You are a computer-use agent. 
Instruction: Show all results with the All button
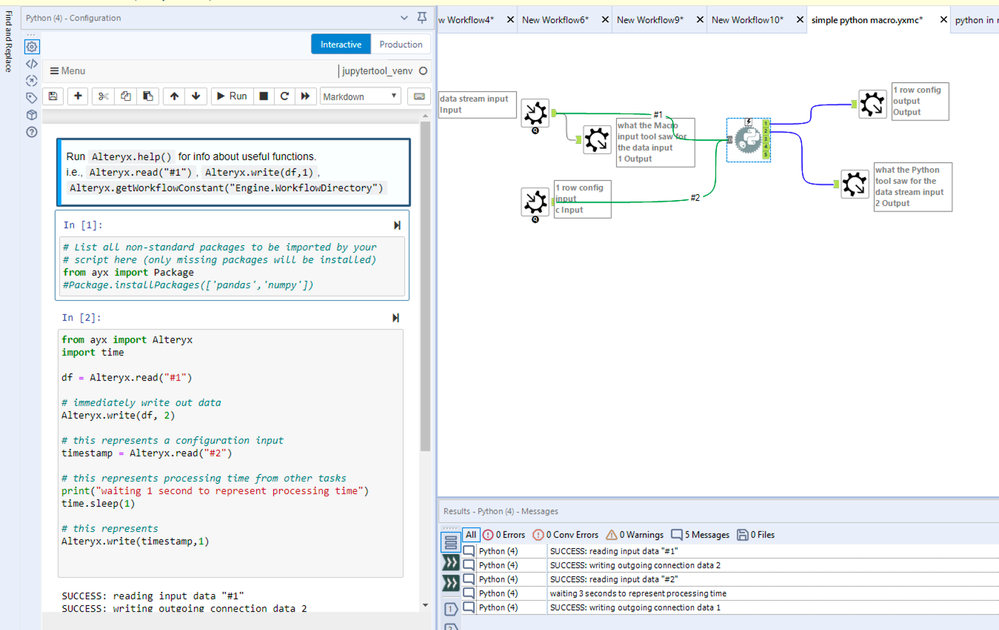pos(471,535)
